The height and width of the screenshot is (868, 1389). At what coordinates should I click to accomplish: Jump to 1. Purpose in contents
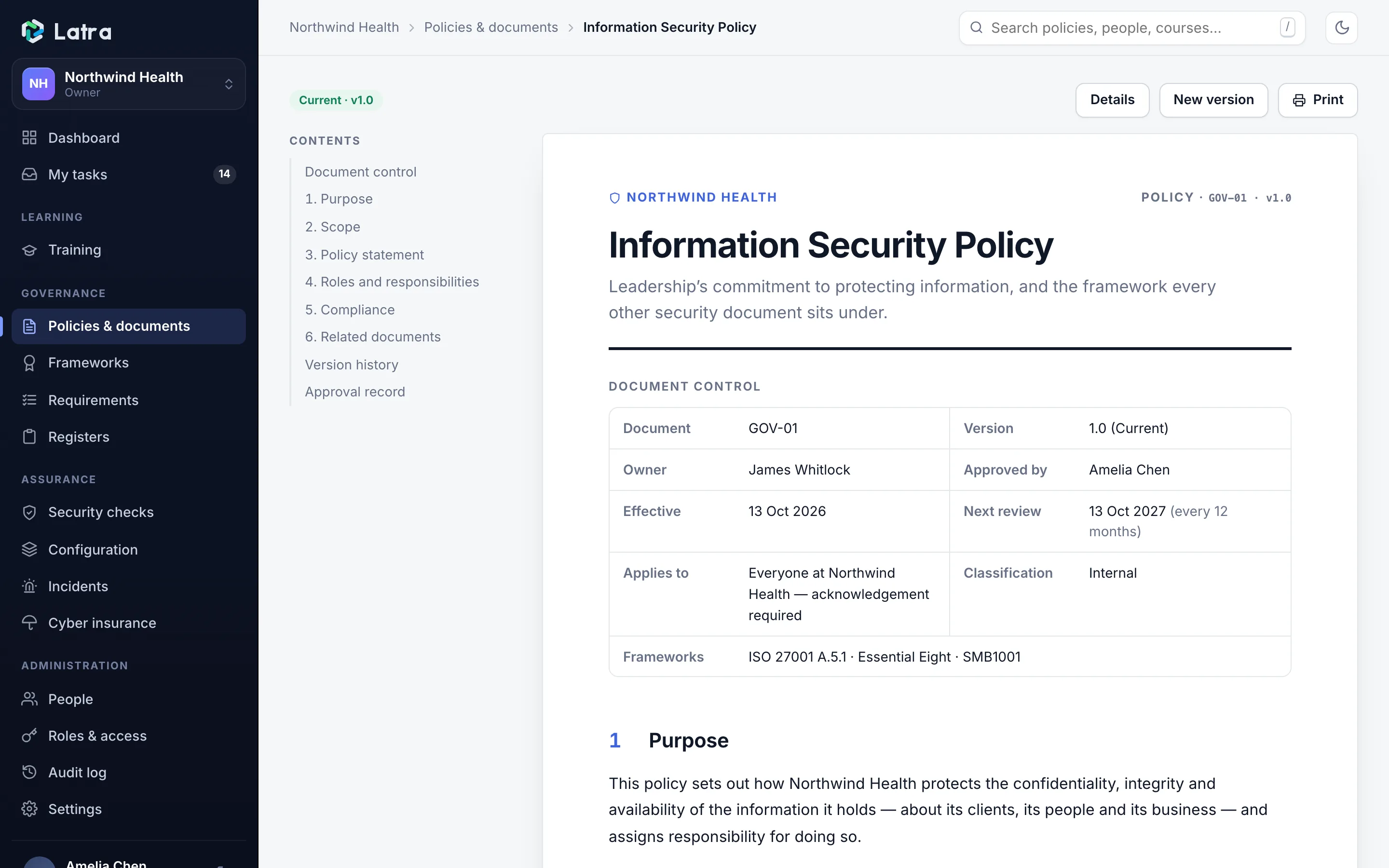339,199
